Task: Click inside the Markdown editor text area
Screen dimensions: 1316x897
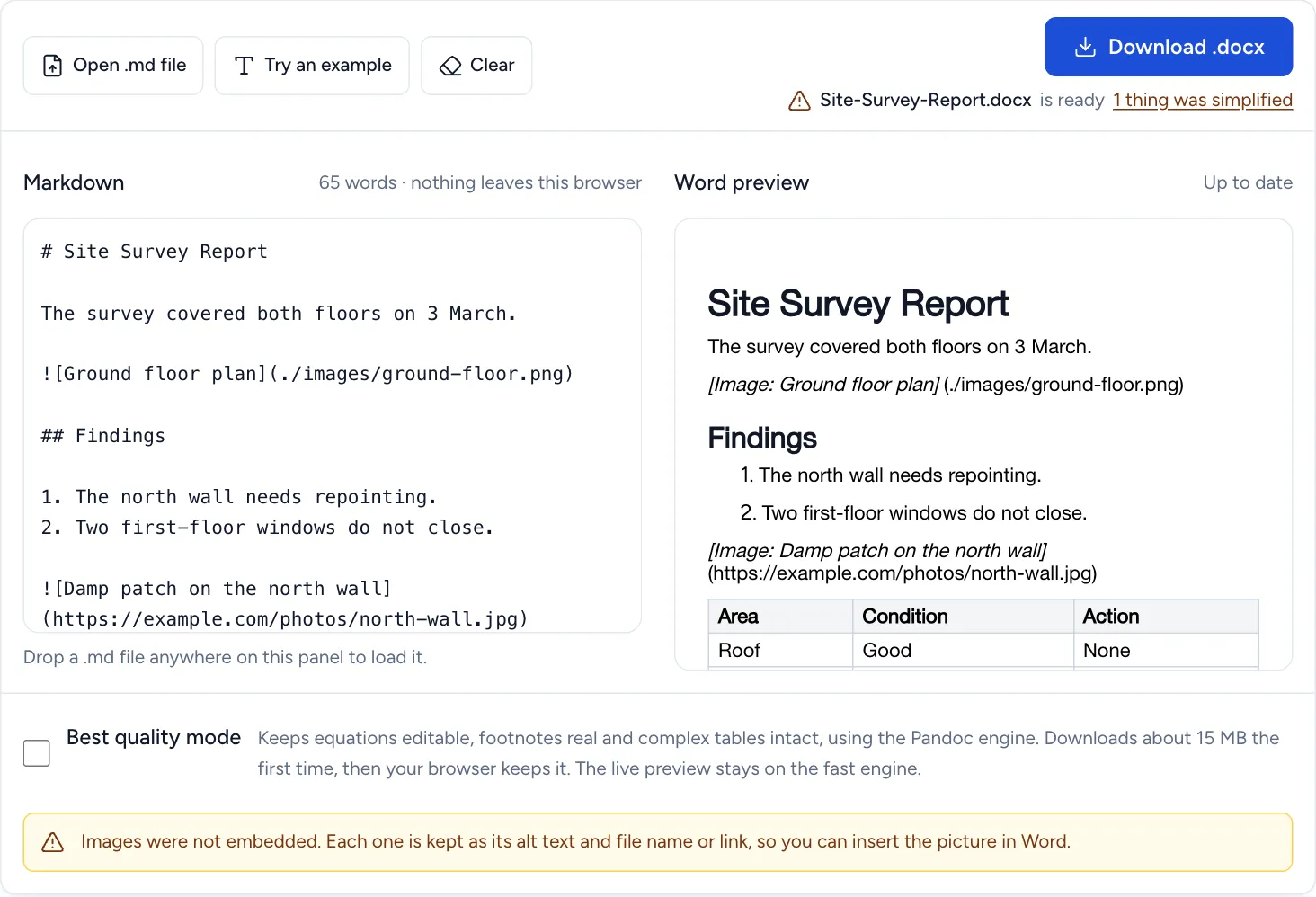Action: coord(333,425)
